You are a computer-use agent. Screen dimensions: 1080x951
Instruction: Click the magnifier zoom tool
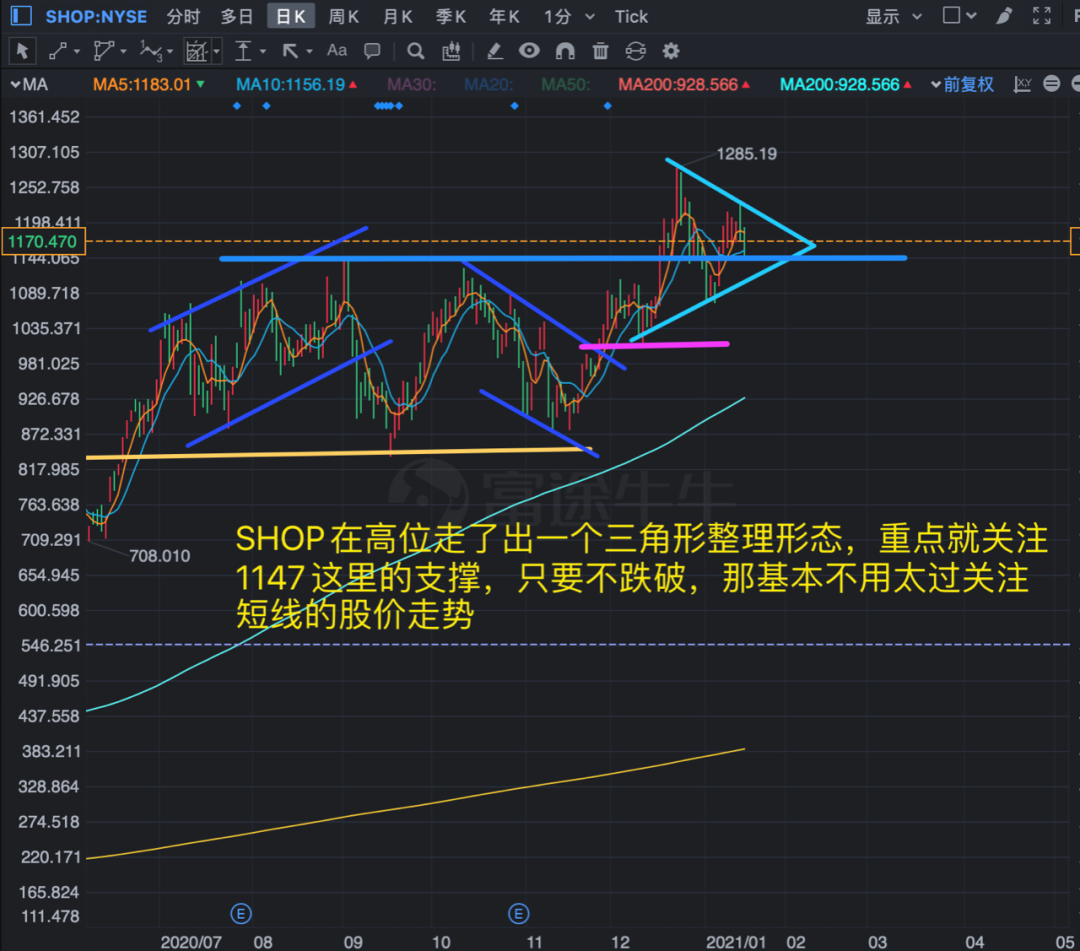(x=415, y=51)
